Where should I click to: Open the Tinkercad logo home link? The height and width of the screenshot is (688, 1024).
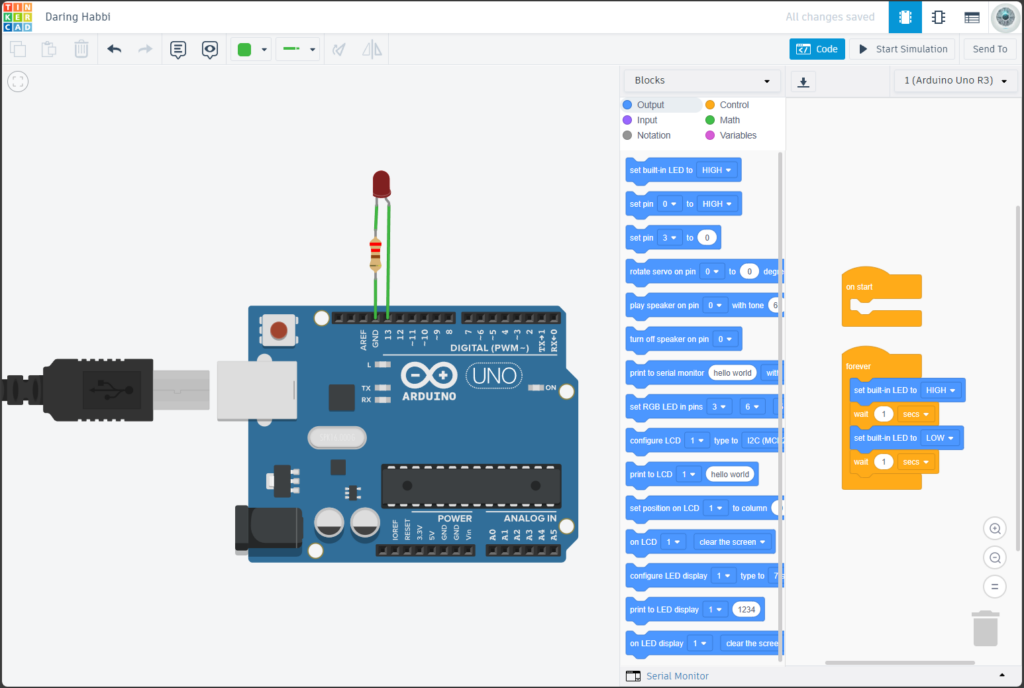click(18, 17)
